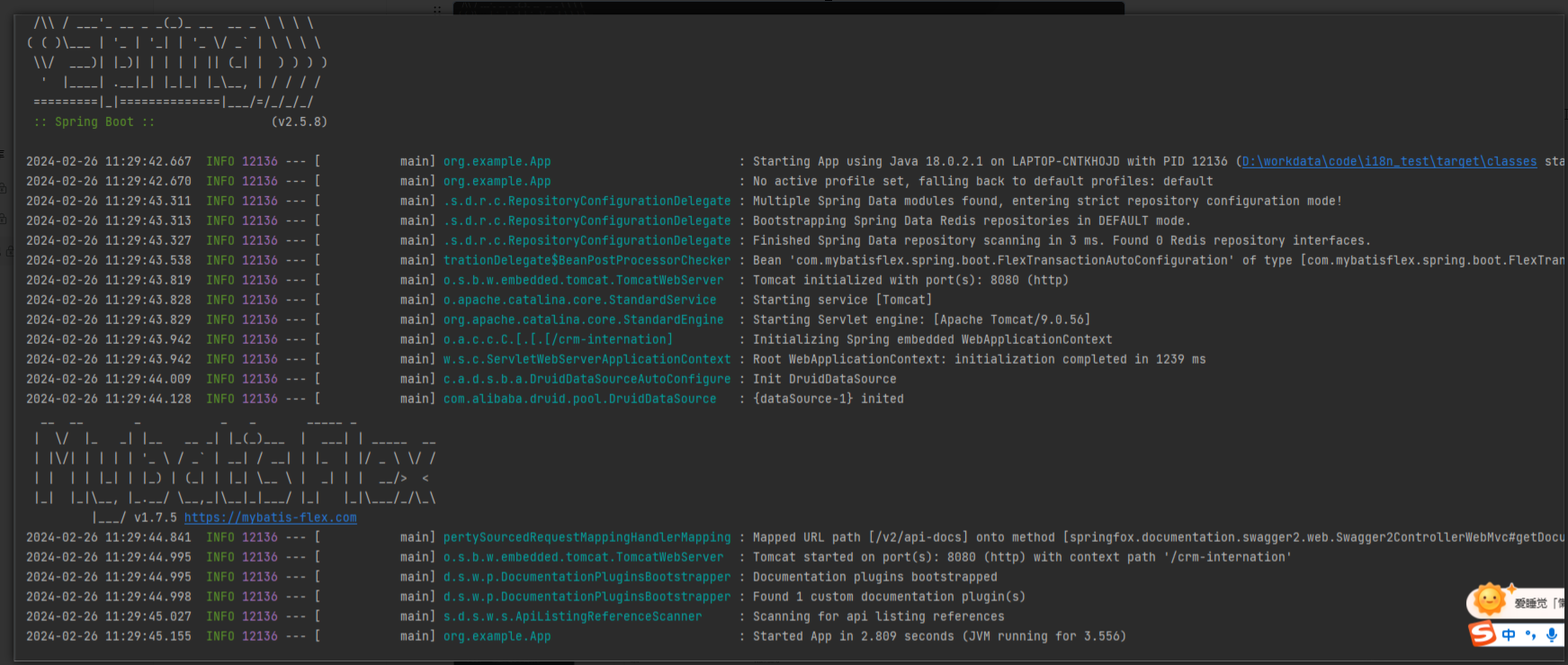Click the soft-wrap lines icon at left edge
The height and width of the screenshot is (665, 1568).
click(3, 154)
